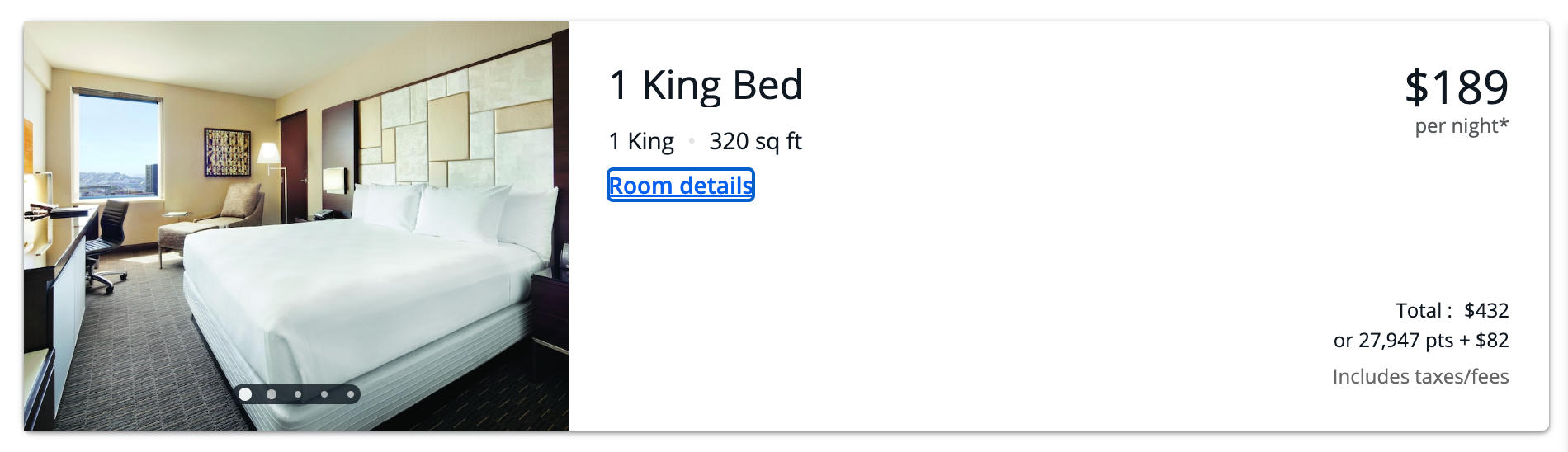Click the "320 sq ft" room size
Screen dimensions: 1568x452
point(755,142)
